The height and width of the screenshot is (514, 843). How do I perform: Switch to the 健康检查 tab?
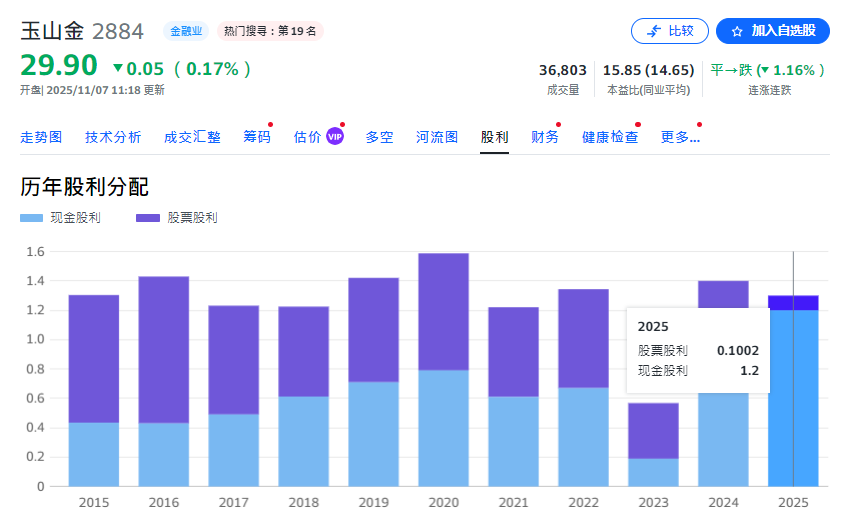[x=610, y=137]
